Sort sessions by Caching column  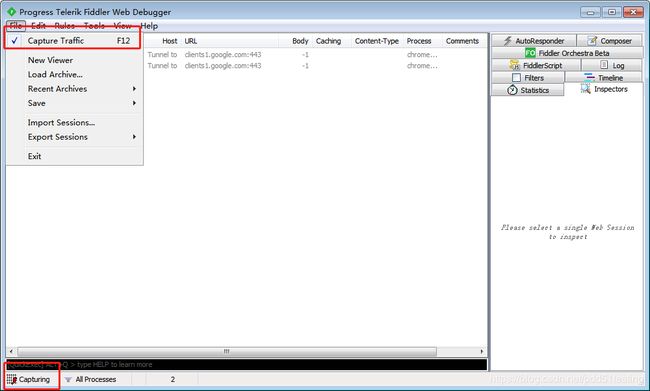tap(328, 41)
